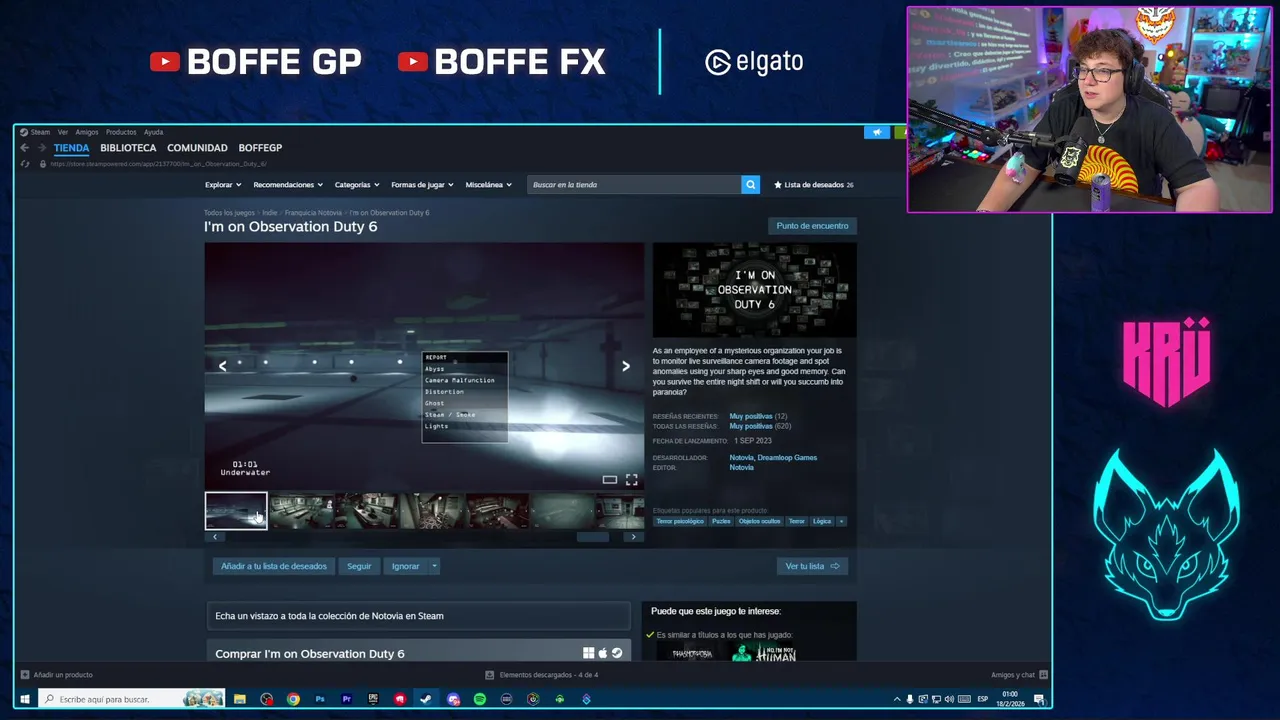Select the first highlighted underwater screenshot thumbnail
This screenshot has height=720, width=1280.
(x=236, y=511)
